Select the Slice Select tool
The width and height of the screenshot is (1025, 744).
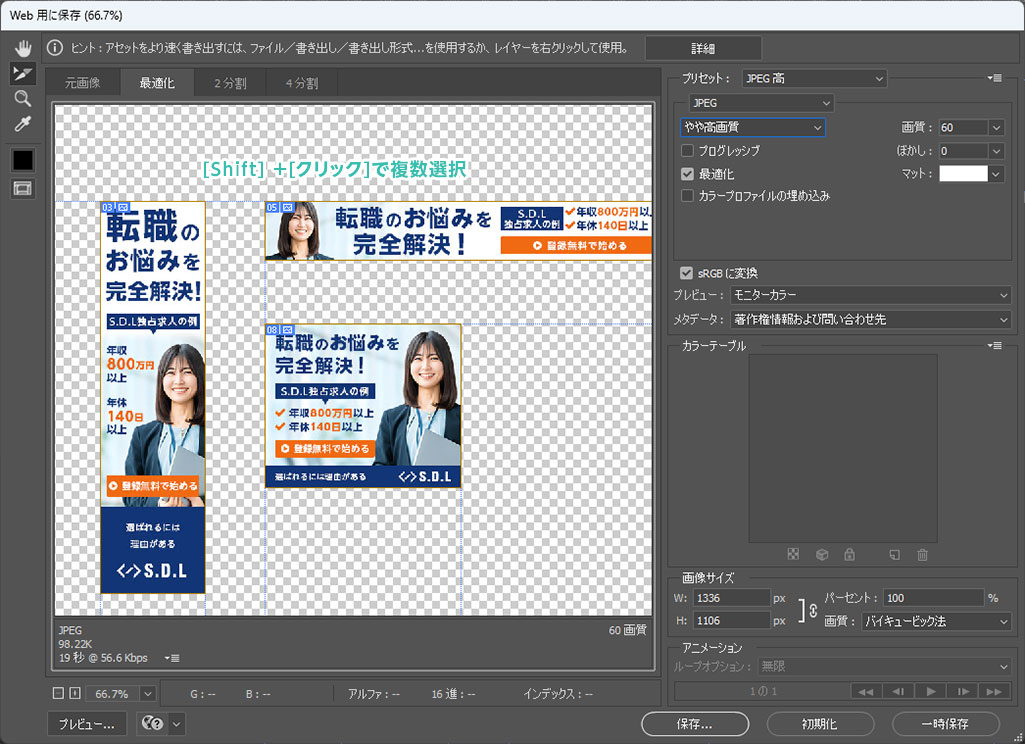pyautogui.click(x=22, y=73)
